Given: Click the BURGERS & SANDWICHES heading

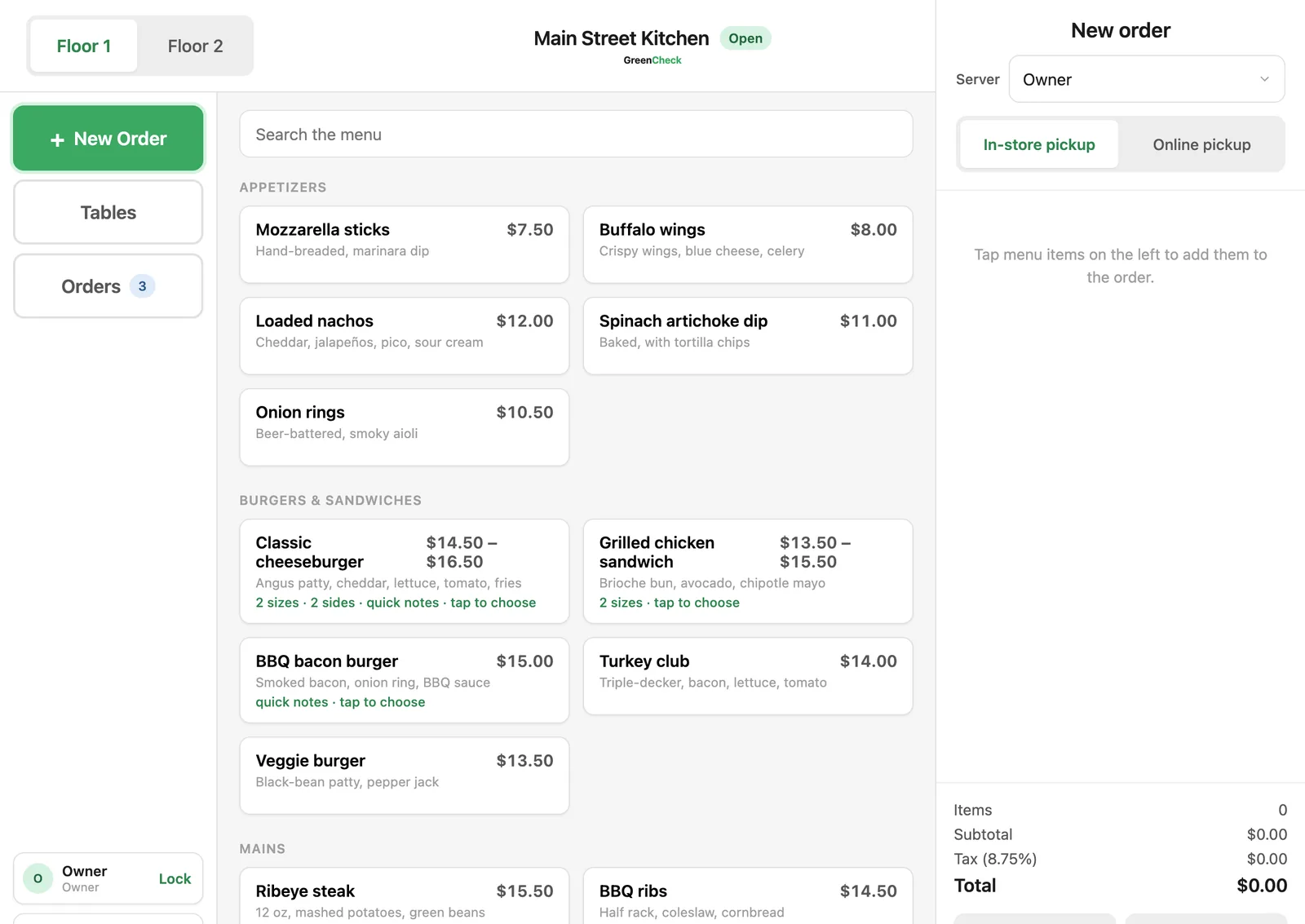Looking at the screenshot, I should click(x=330, y=501).
